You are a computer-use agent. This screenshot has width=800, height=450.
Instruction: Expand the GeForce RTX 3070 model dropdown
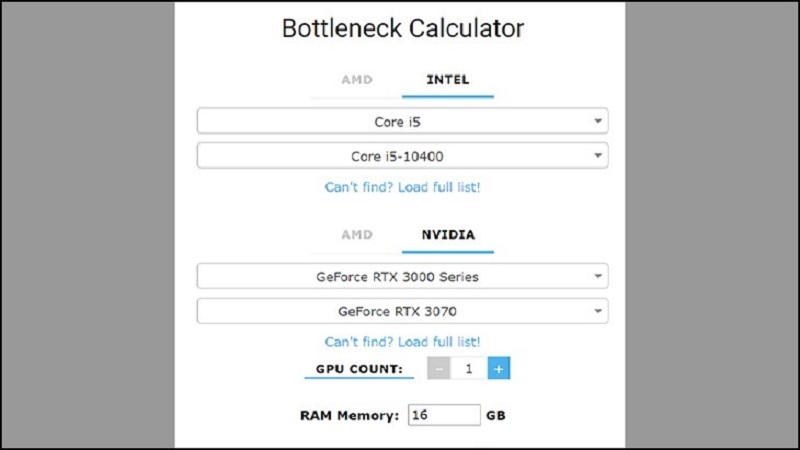click(402, 311)
